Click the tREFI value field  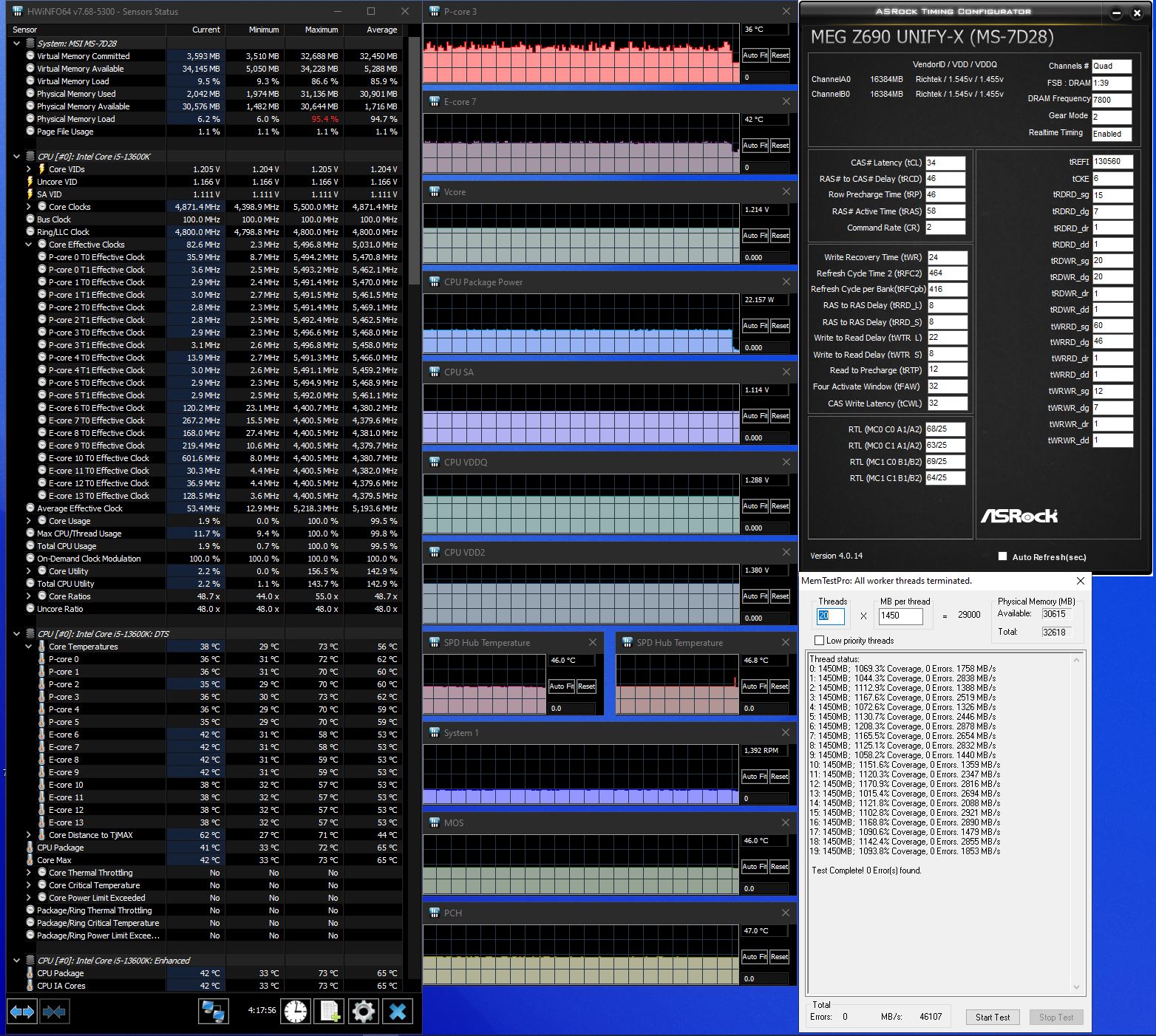click(1112, 162)
